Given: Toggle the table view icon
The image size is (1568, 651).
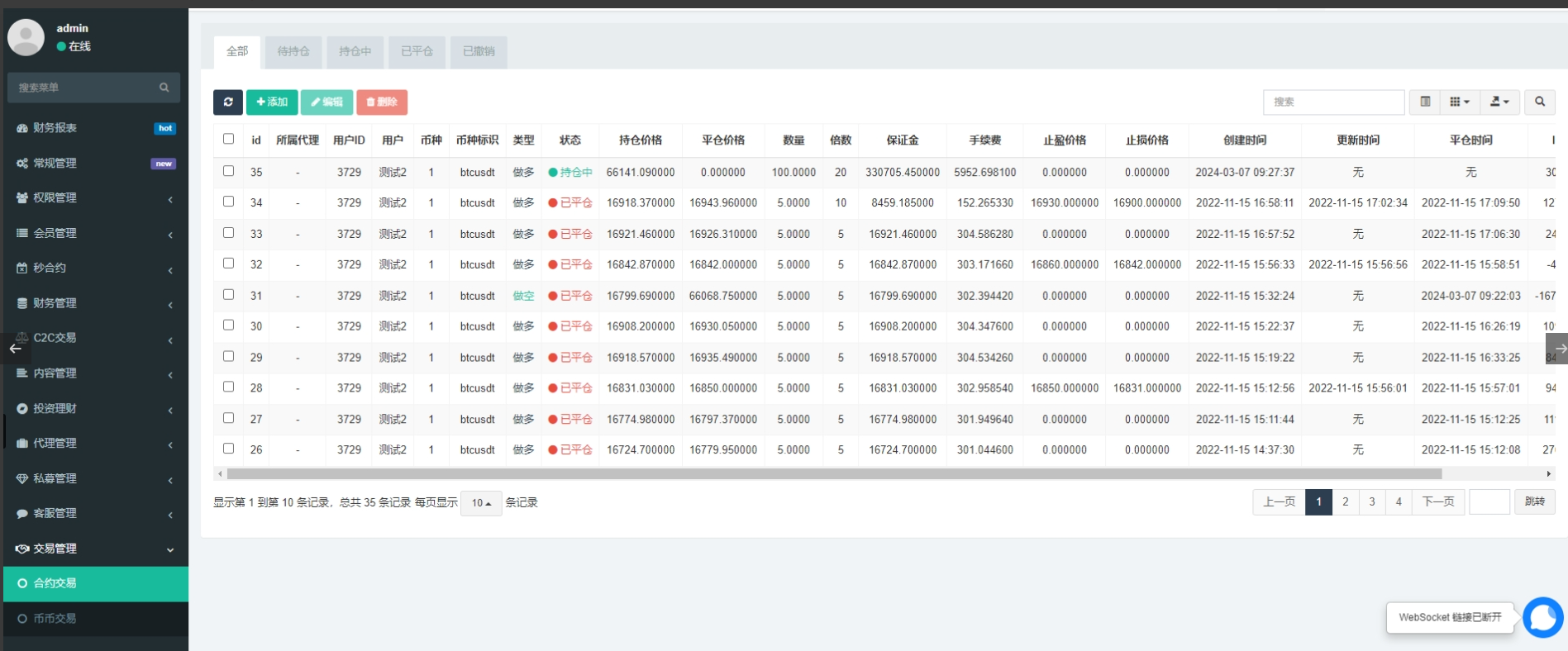Looking at the screenshot, I should pyautogui.click(x=1425, y=102).
